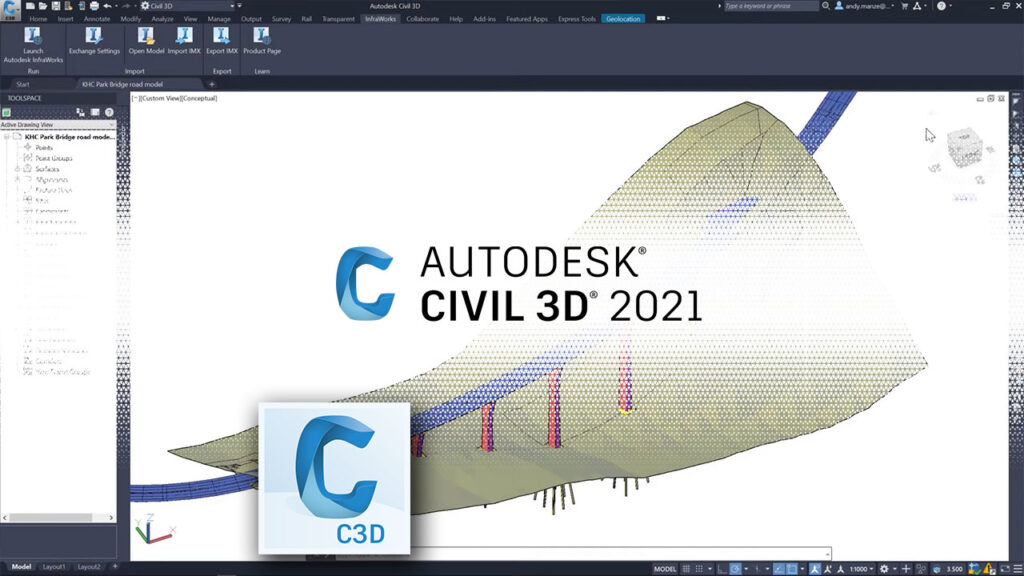Switch to the Layout2 tab
This screenshot has height=576, width=1024.
click(89, 567)
